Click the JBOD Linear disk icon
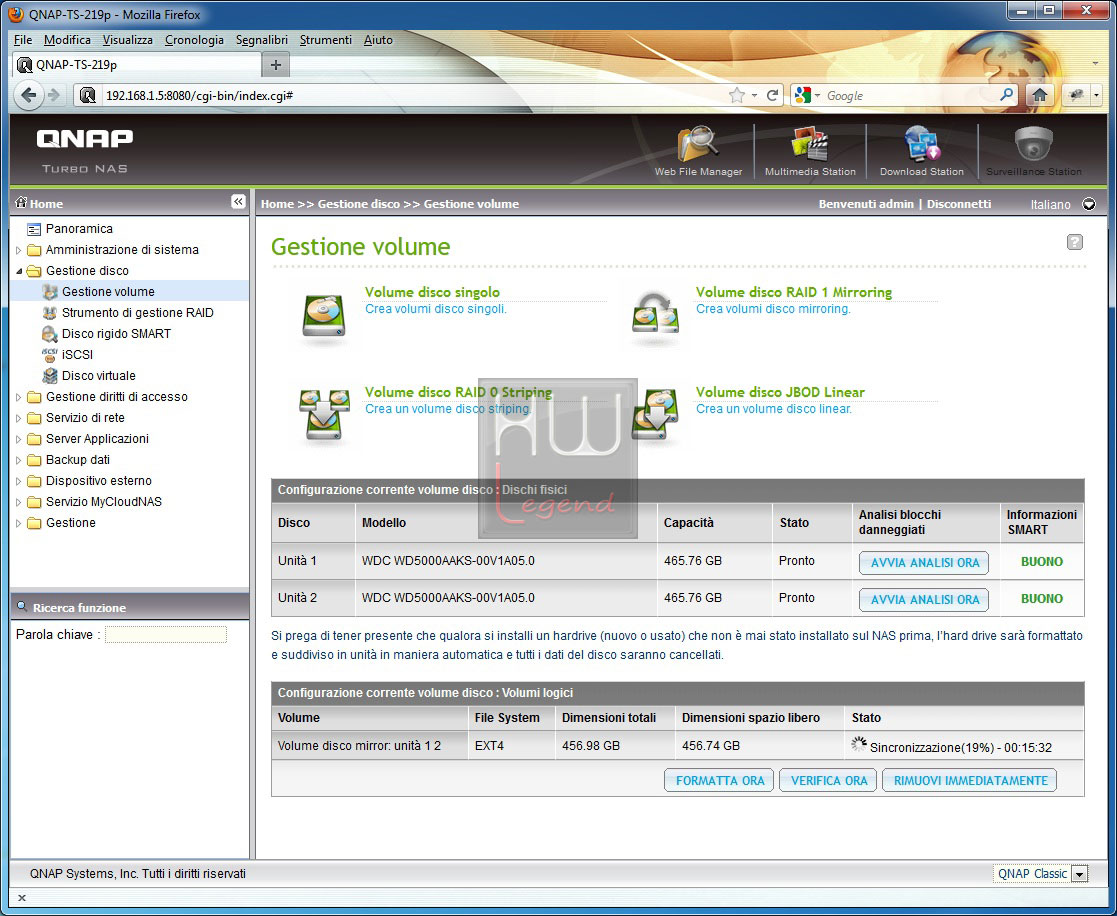The width and height of the screenshot is (1117, 916). [655, 414]
